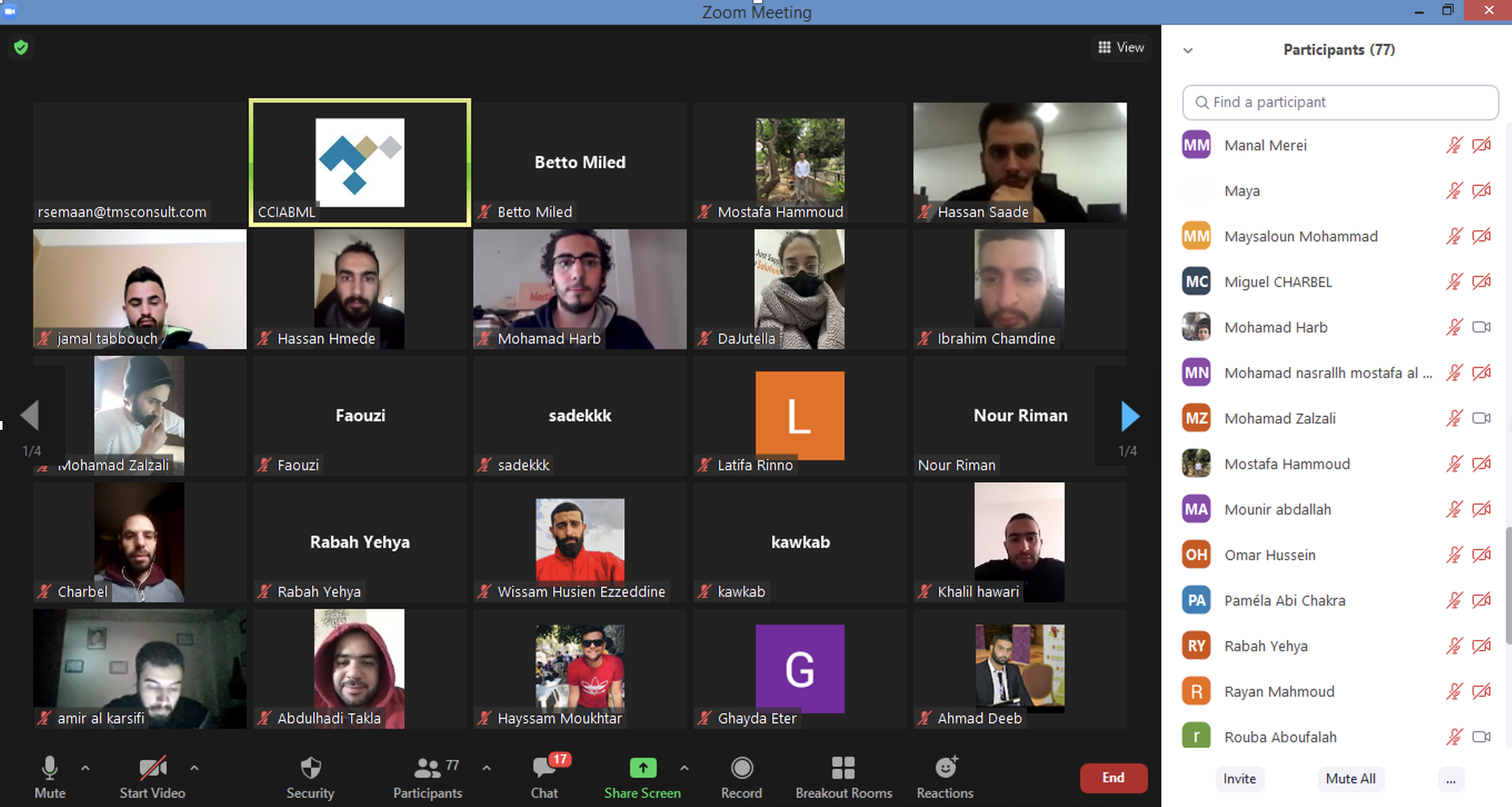
Task: Open the Reactions smiley icon
Action: click(945, 768)
